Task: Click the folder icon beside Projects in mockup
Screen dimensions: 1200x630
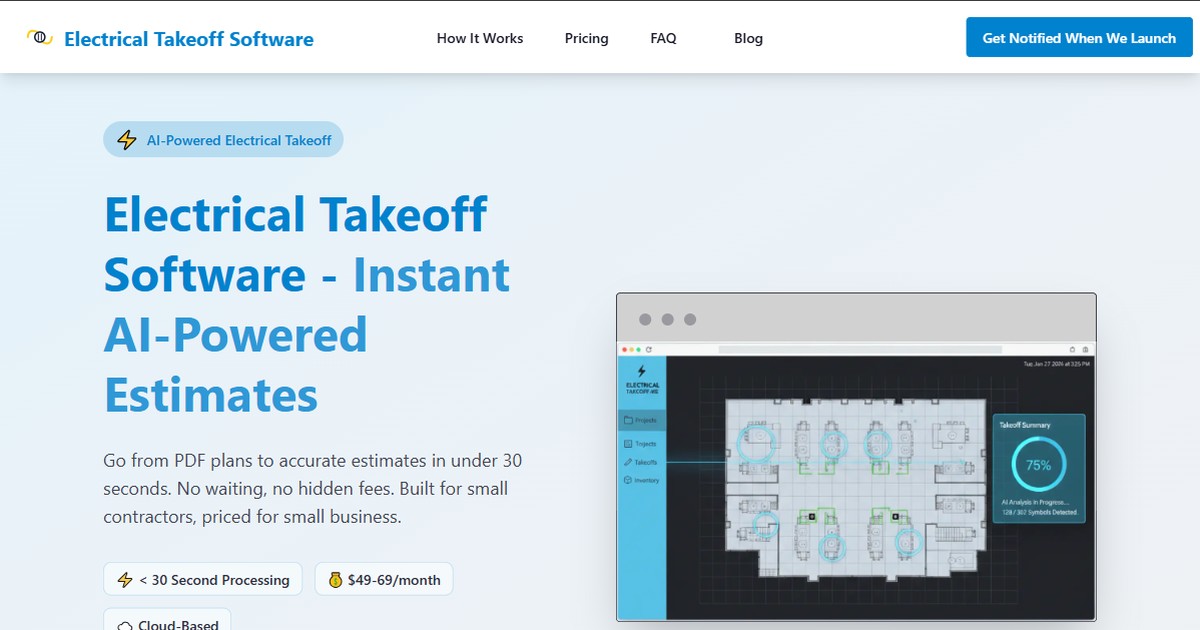Action: [628, 420]
